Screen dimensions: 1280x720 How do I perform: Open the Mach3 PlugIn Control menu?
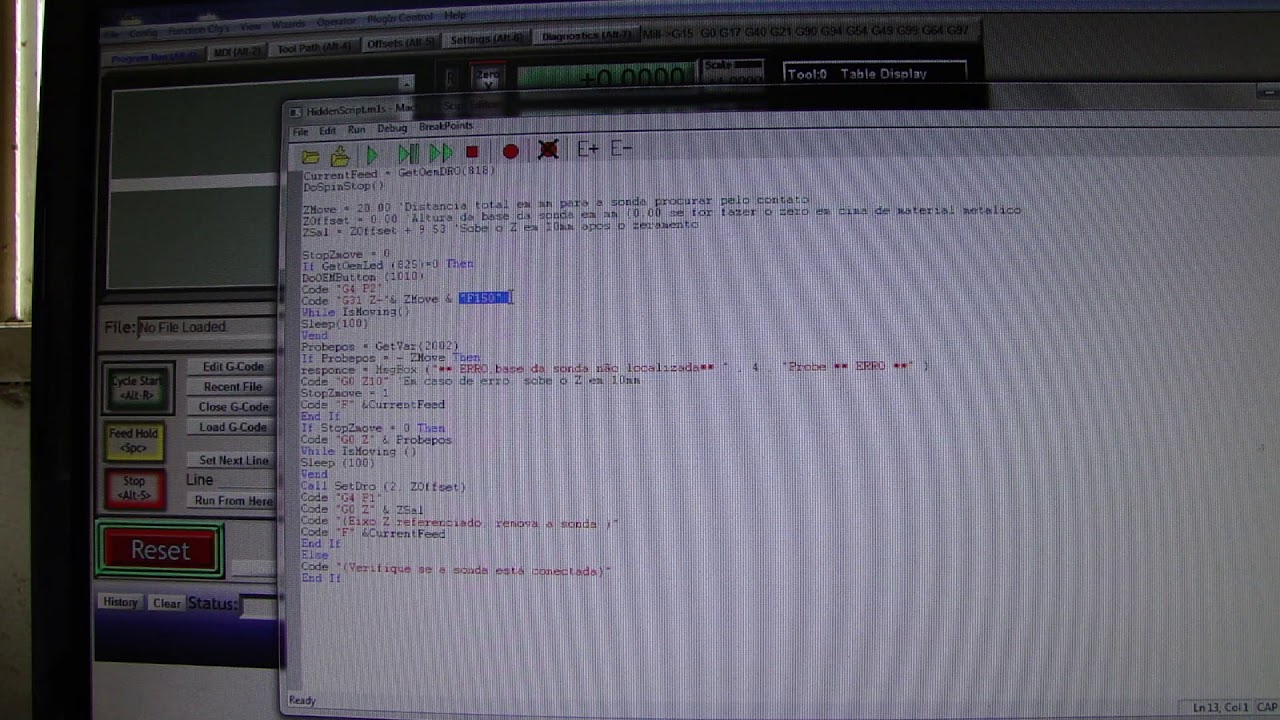[402, 18]
